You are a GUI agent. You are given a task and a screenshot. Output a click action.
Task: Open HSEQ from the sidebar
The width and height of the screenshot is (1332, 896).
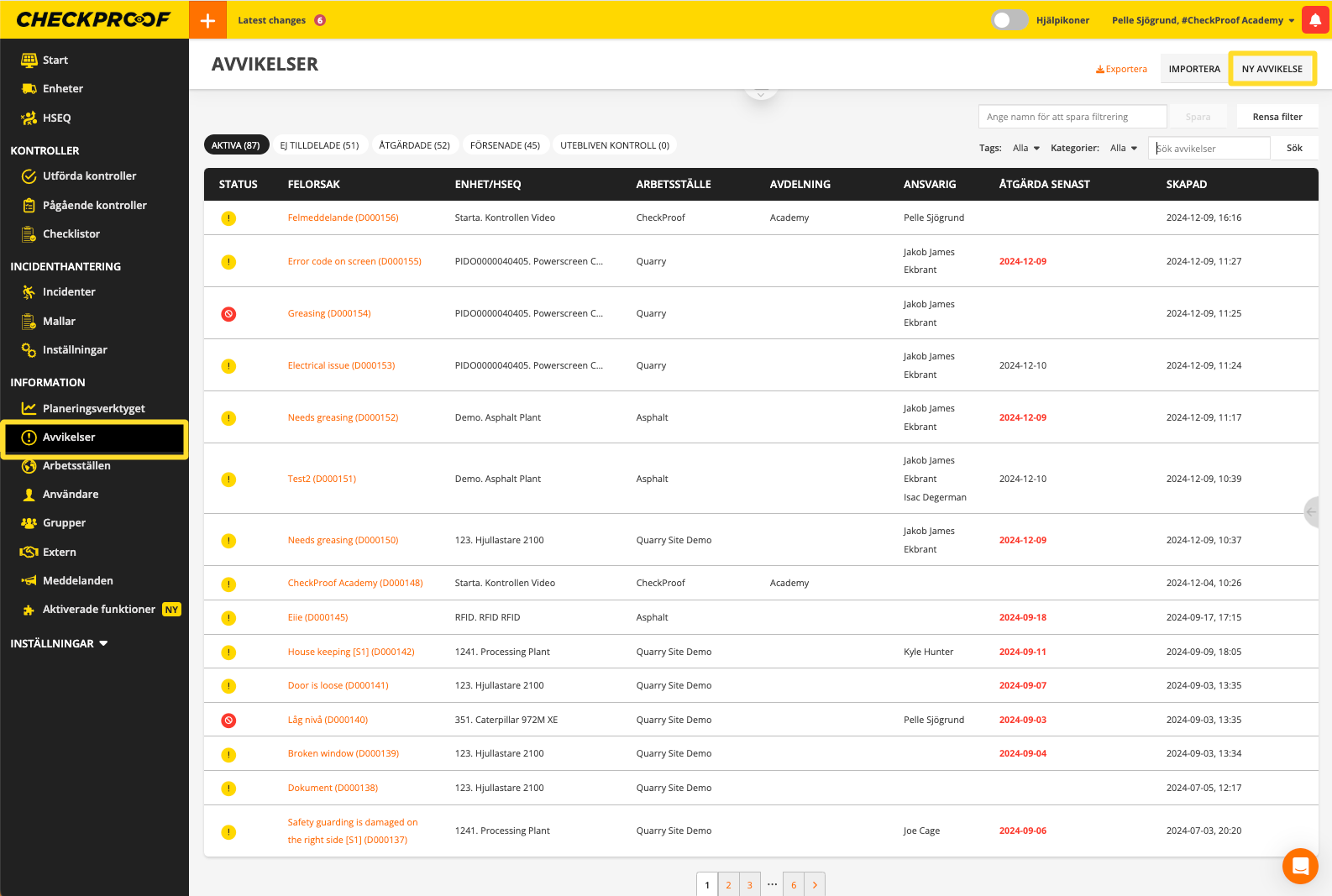coord(56,118)
